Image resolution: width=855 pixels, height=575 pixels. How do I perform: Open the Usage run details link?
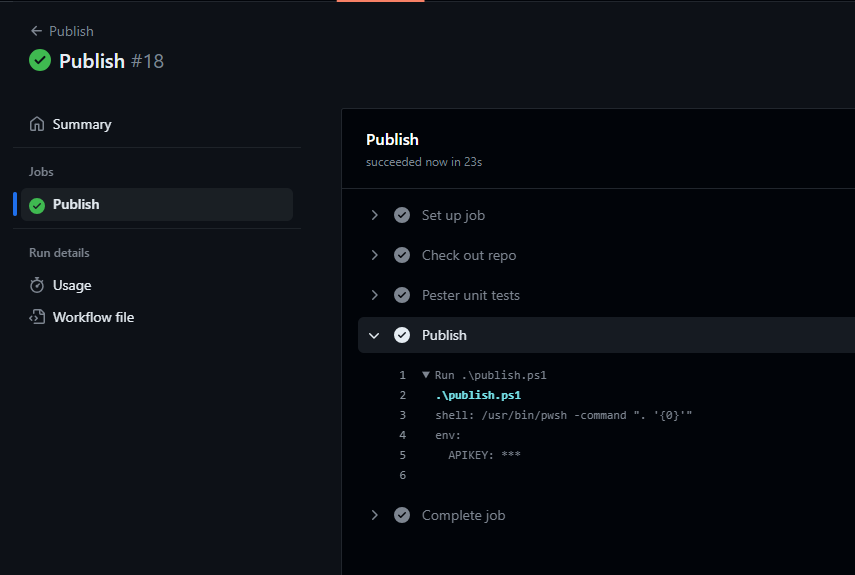click(72, 285)
